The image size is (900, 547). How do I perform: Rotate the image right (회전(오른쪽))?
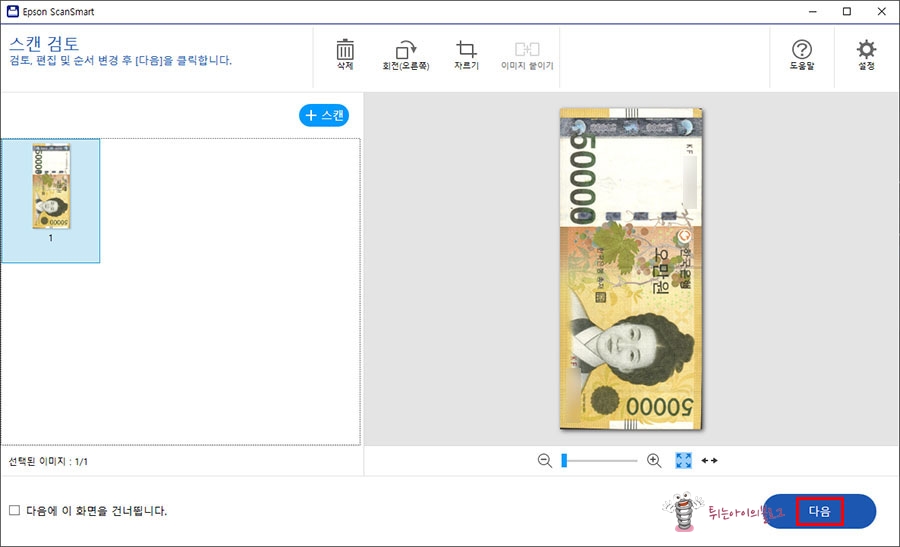406,55
